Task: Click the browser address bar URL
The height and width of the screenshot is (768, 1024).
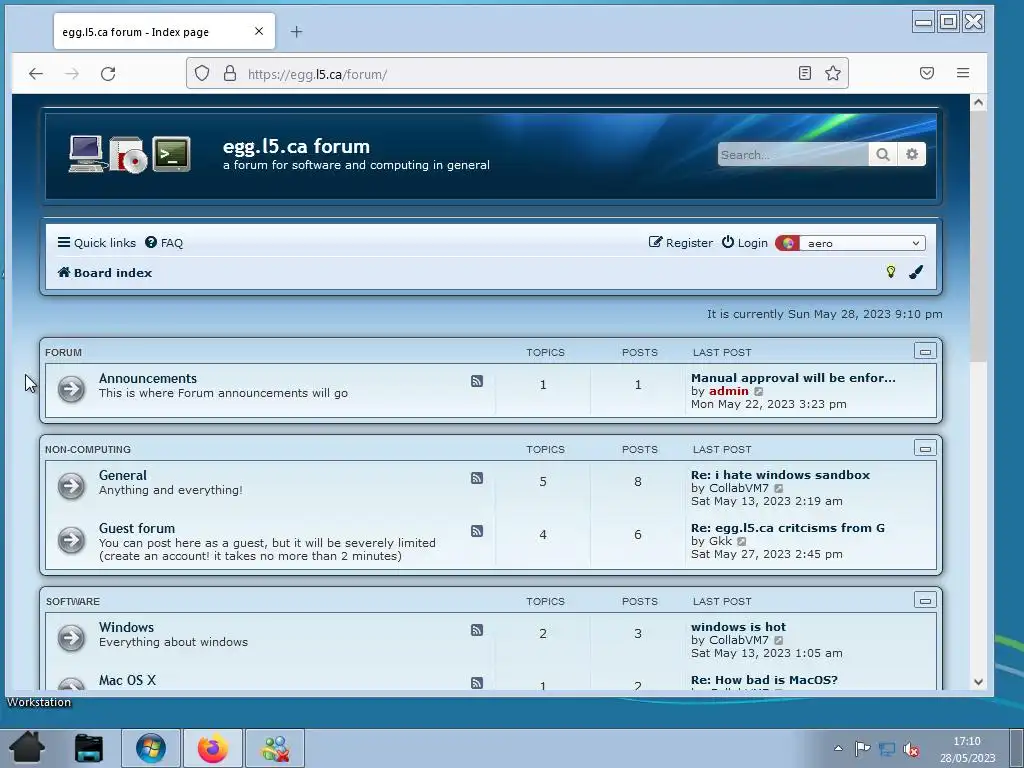Action: 516,74
